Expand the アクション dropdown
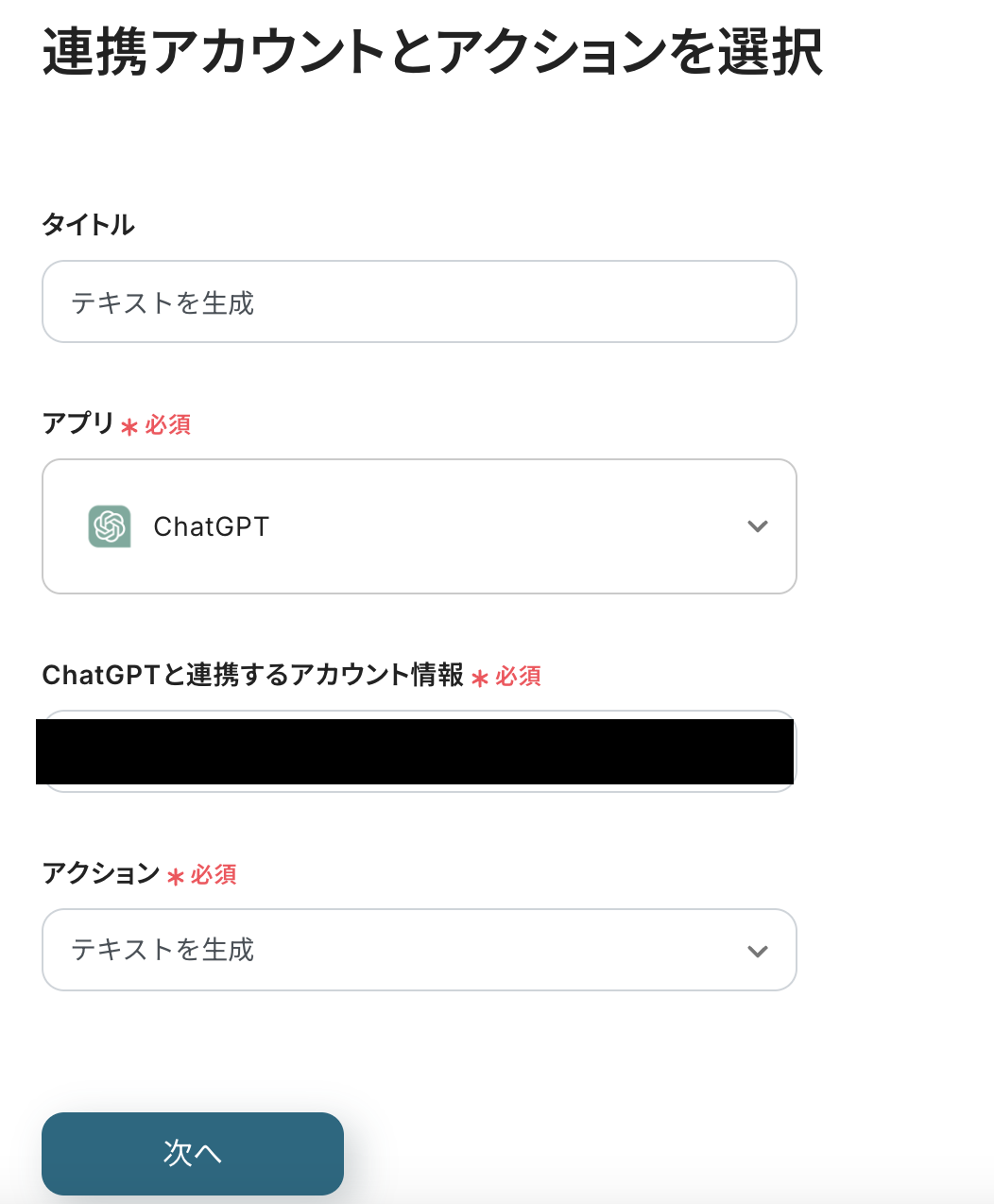The image size is (994, 1204). (419, 950)
